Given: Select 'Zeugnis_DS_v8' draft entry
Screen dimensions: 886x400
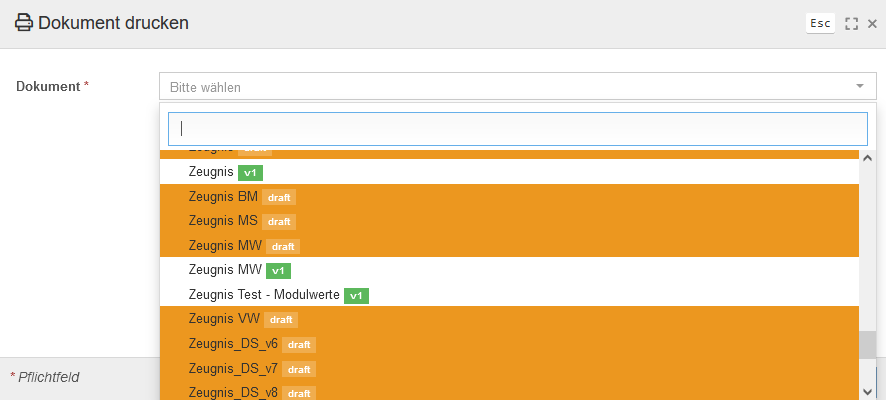Looking at the screenshot, I should 509,391.
